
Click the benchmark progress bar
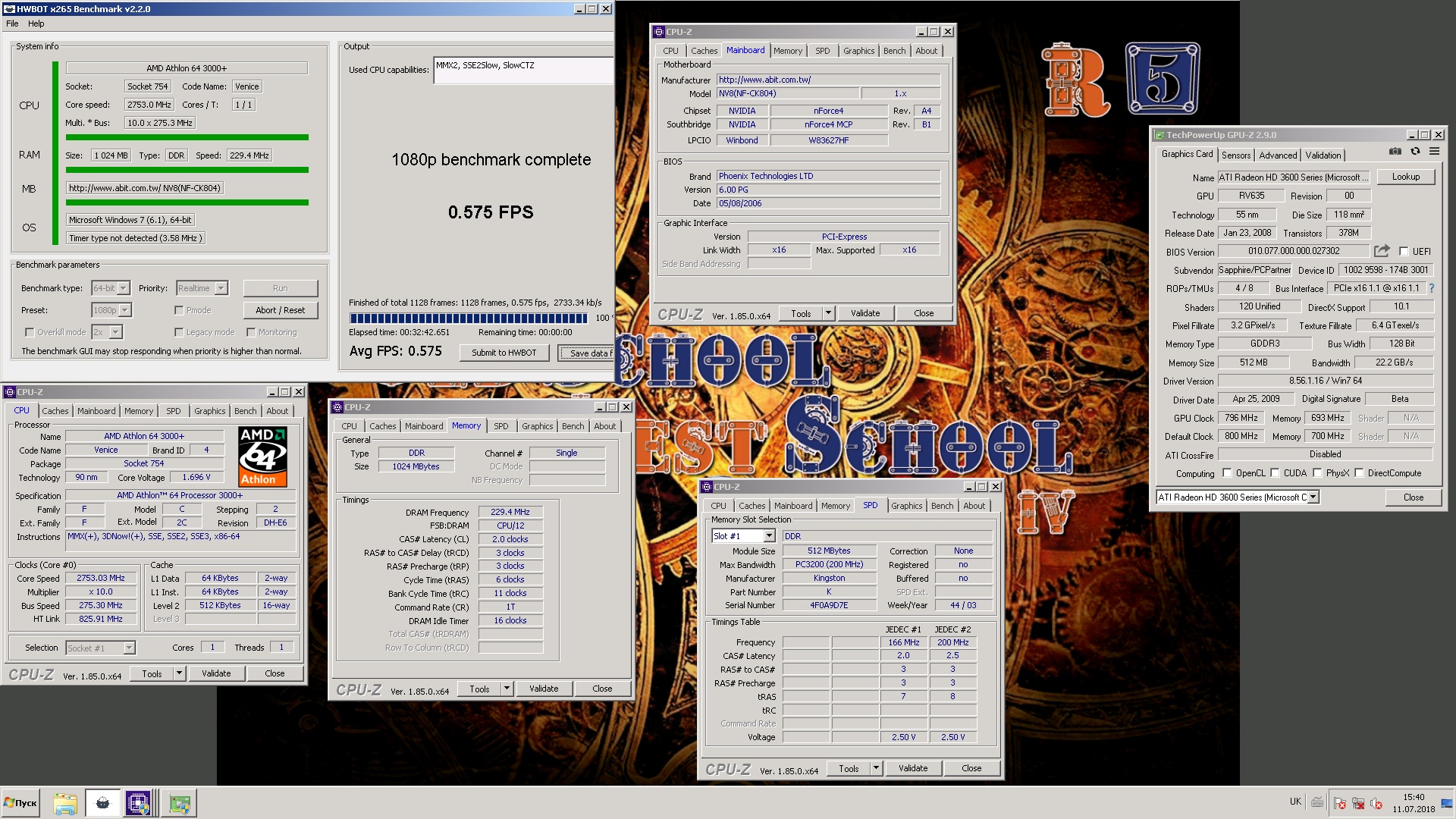[469, 318]
